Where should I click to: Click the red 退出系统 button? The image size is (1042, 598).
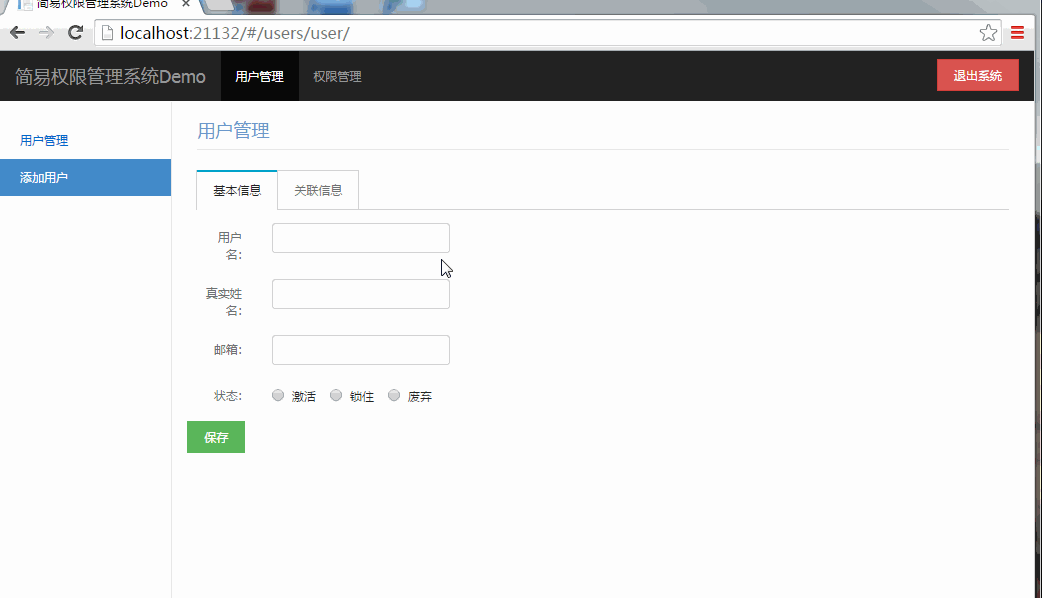977,76
